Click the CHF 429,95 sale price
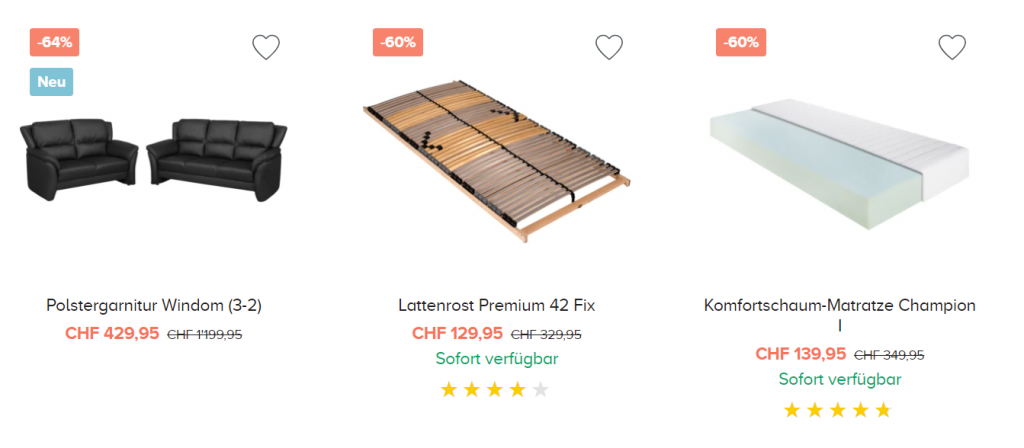Screen dimensions: 1024x448 (x=112, y=334)
